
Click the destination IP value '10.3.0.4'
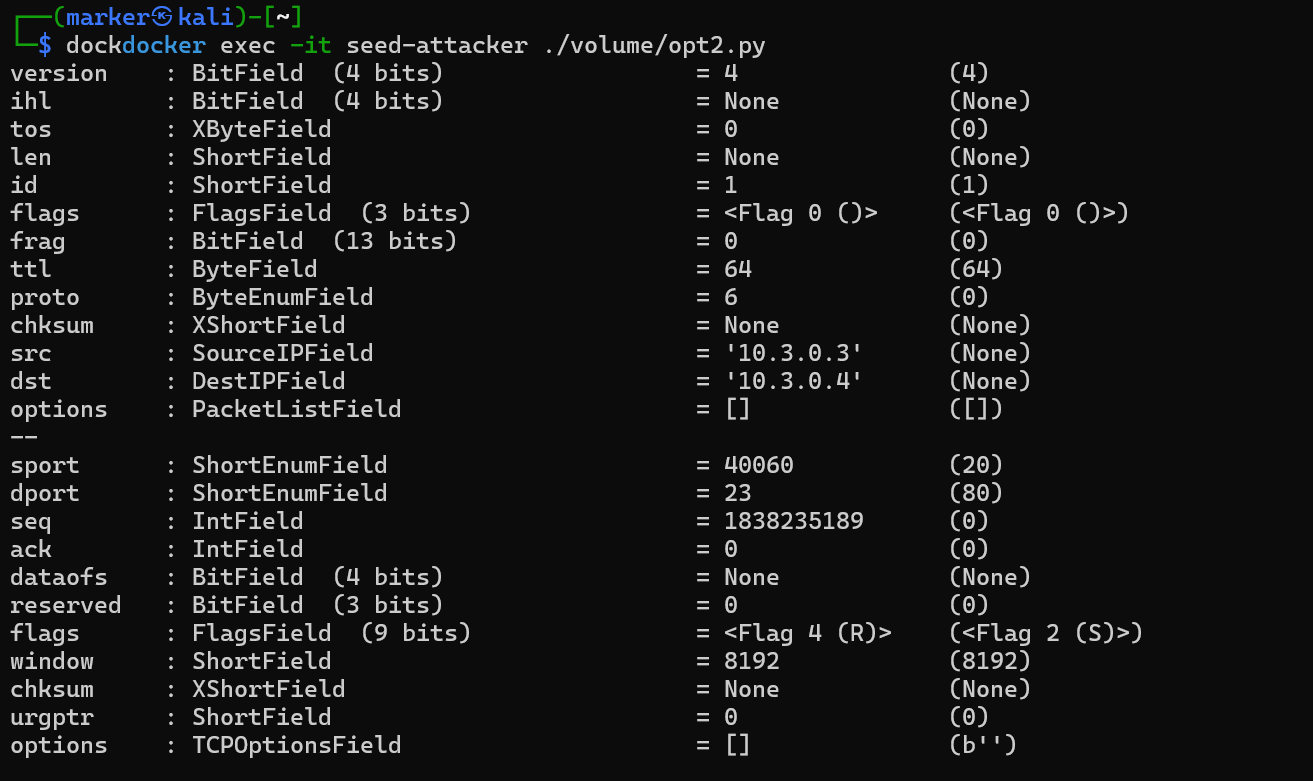793,381
